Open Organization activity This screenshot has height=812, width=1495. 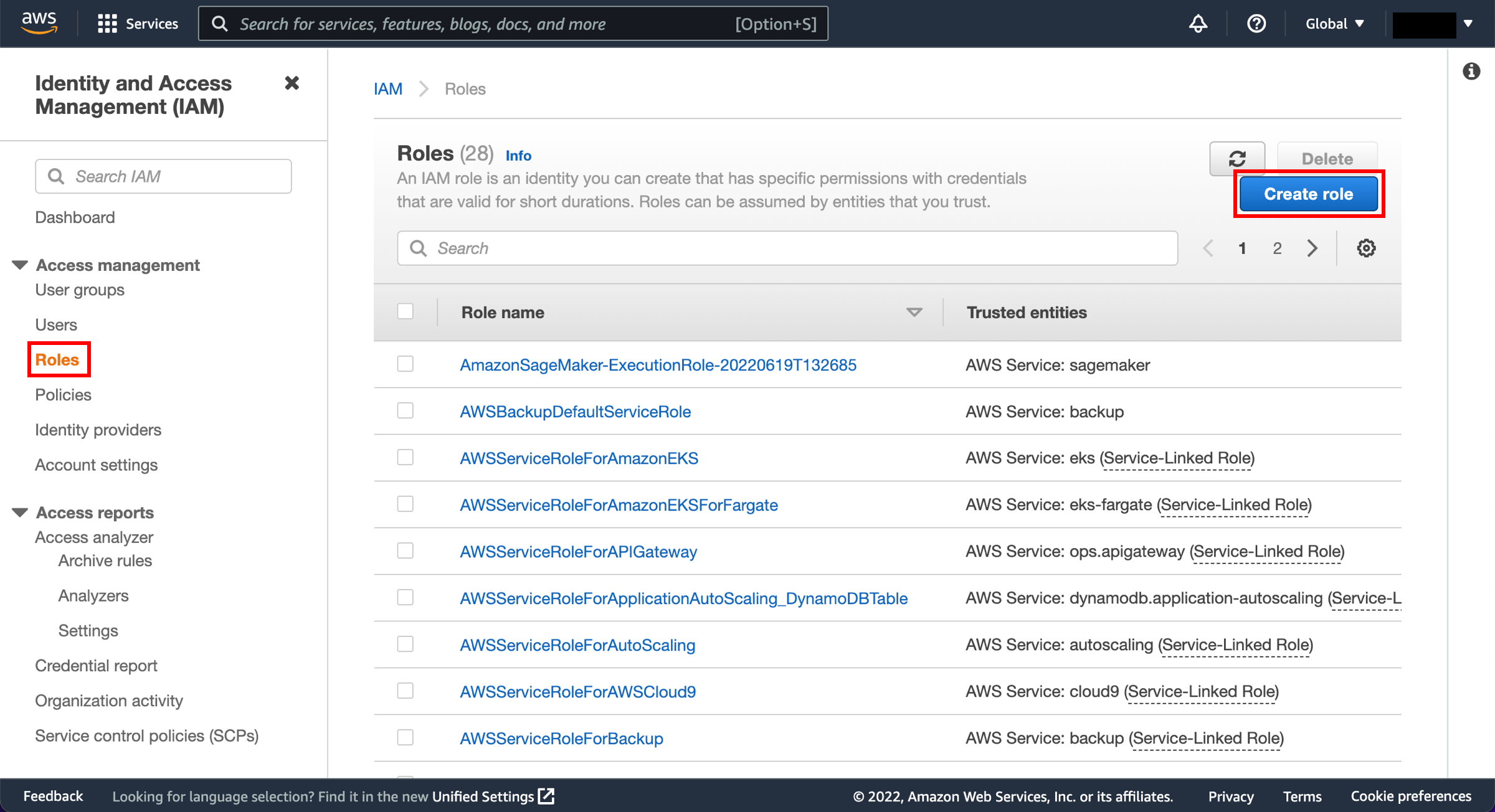click(x=109, y=701)
